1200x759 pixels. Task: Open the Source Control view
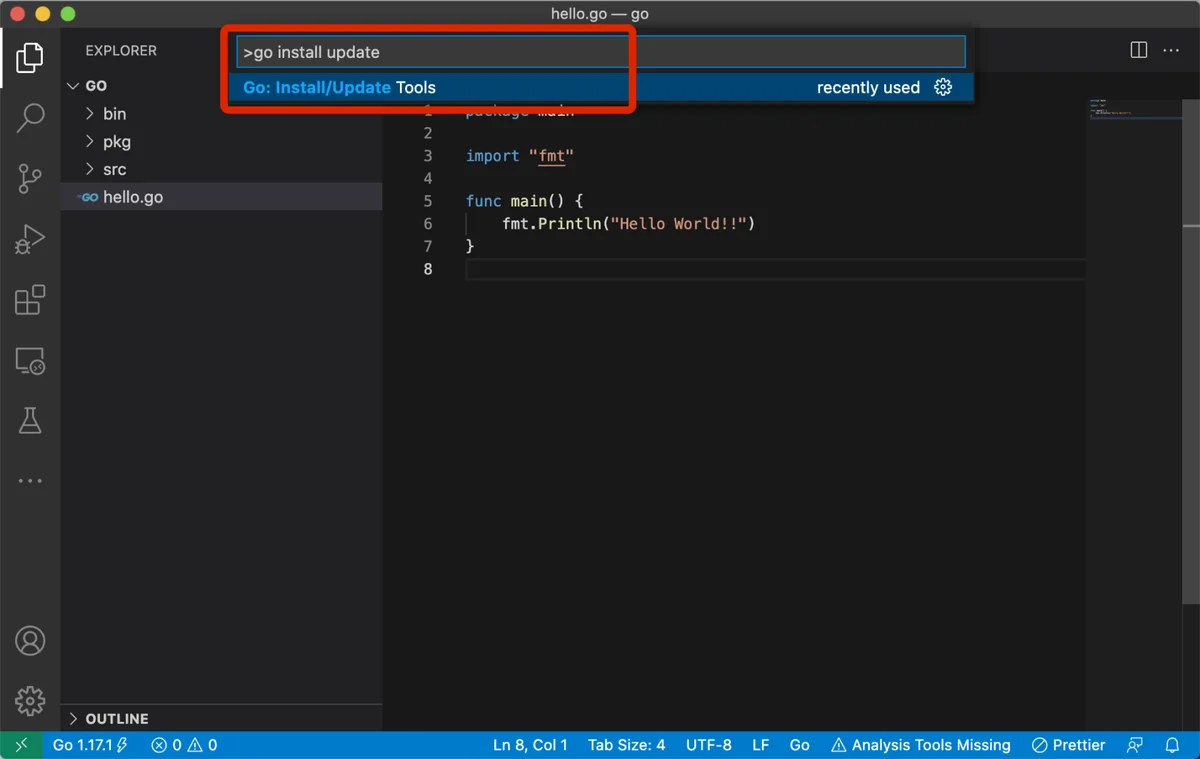pyautogui.click(x=30, y=179)
